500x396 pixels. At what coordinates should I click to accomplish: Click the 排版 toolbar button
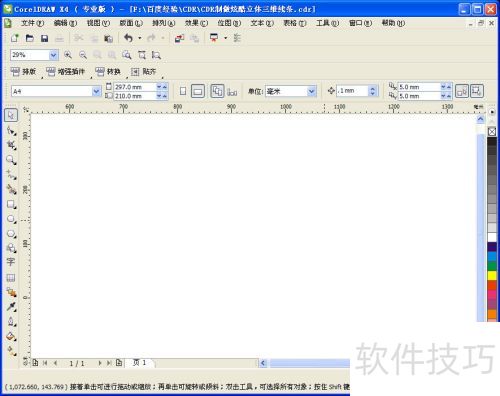point(23,71)
